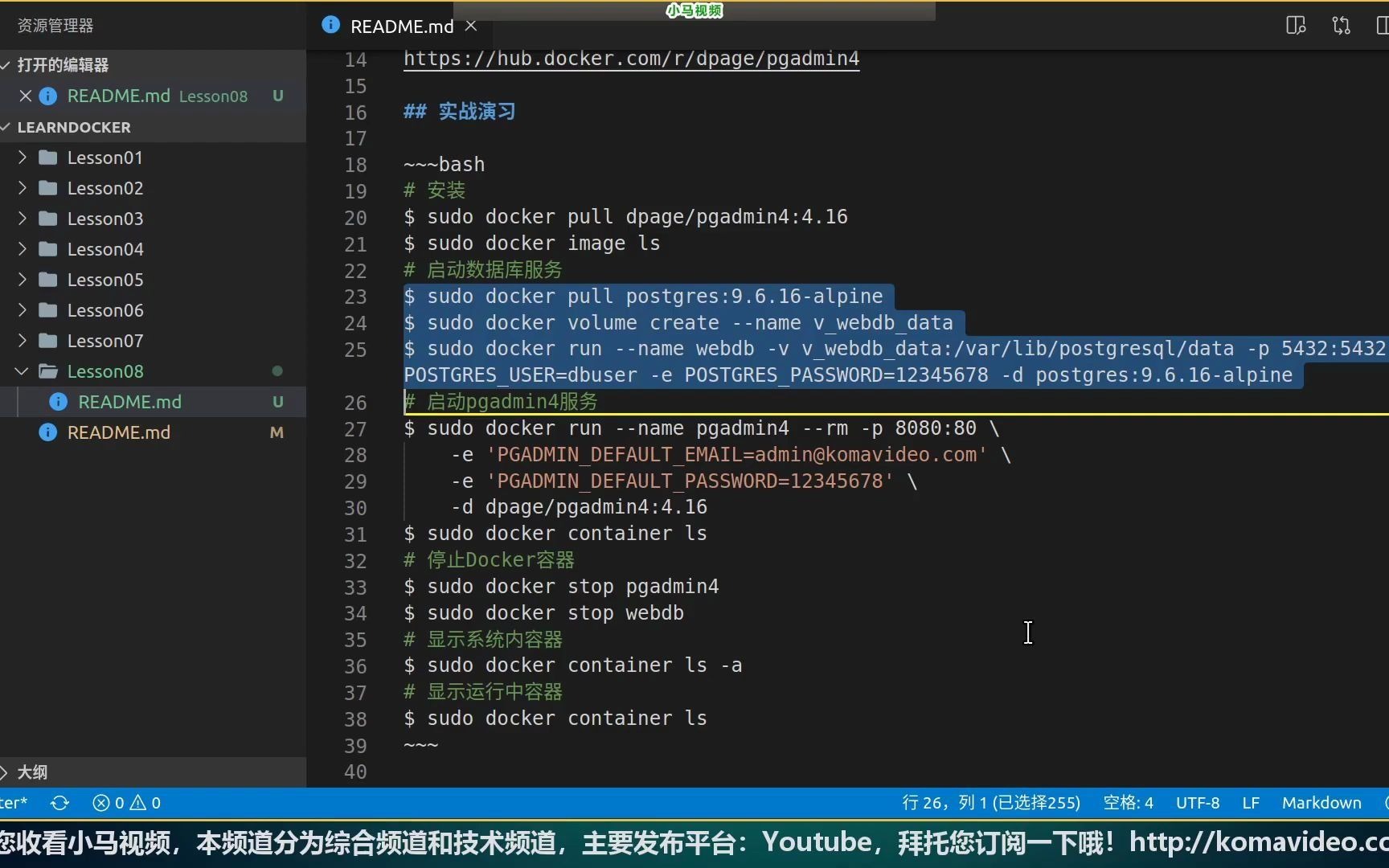The height and width of the screenshot is (868, 1389).
Task: Select the Lesson06 folder icon
Action: (x=48, y=310)
